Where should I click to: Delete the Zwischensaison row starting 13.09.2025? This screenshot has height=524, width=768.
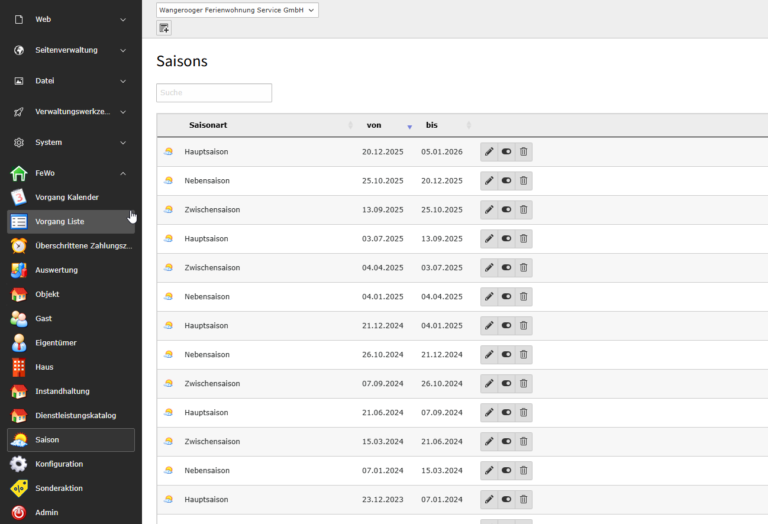524,210
